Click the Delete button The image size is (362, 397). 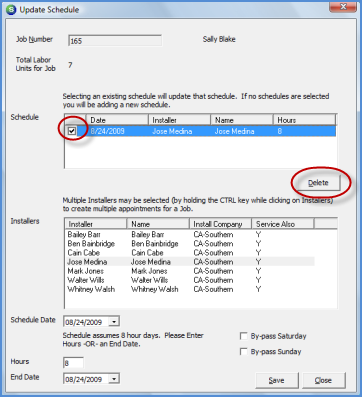click(318, 183)
